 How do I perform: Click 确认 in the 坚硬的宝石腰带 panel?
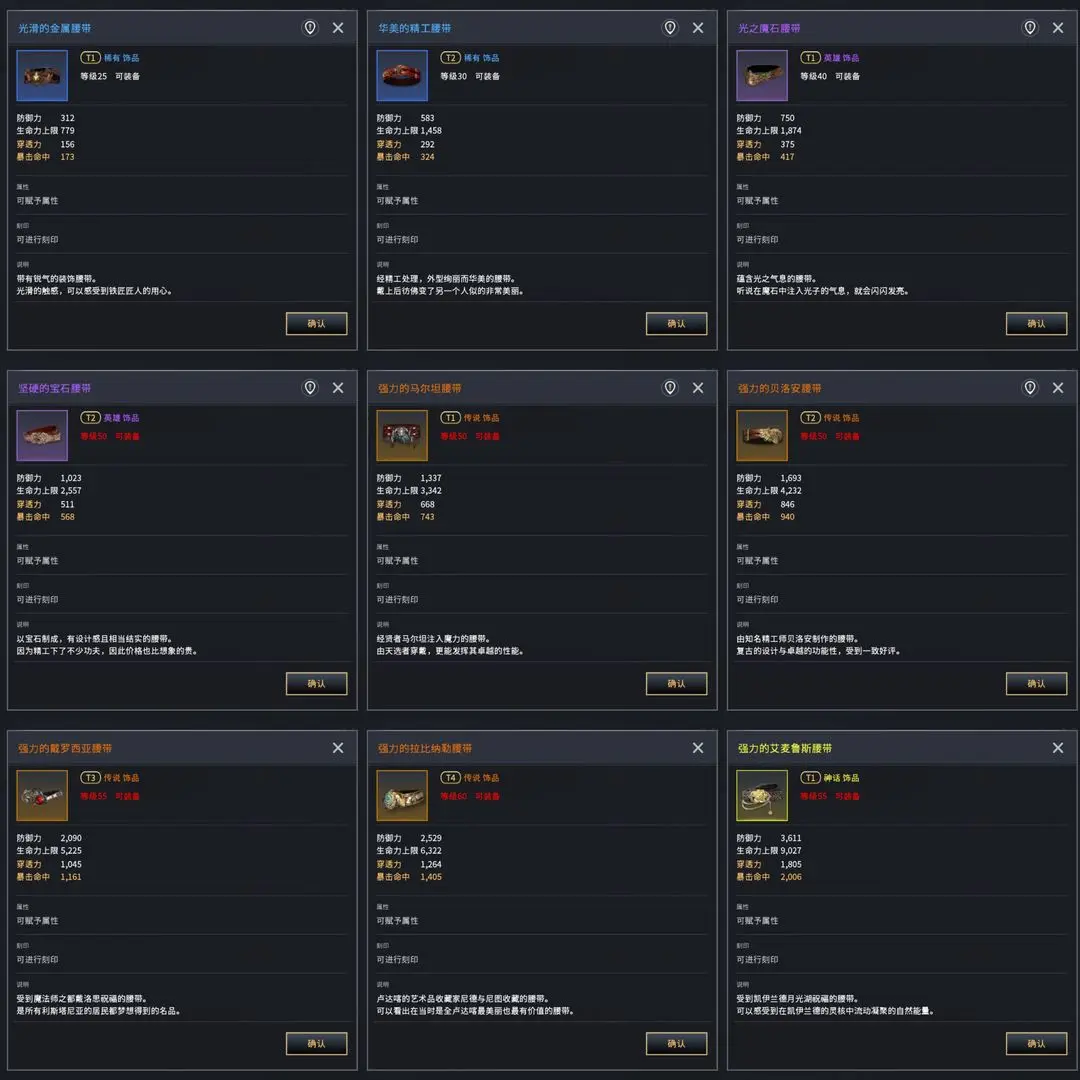pos(316,683)
